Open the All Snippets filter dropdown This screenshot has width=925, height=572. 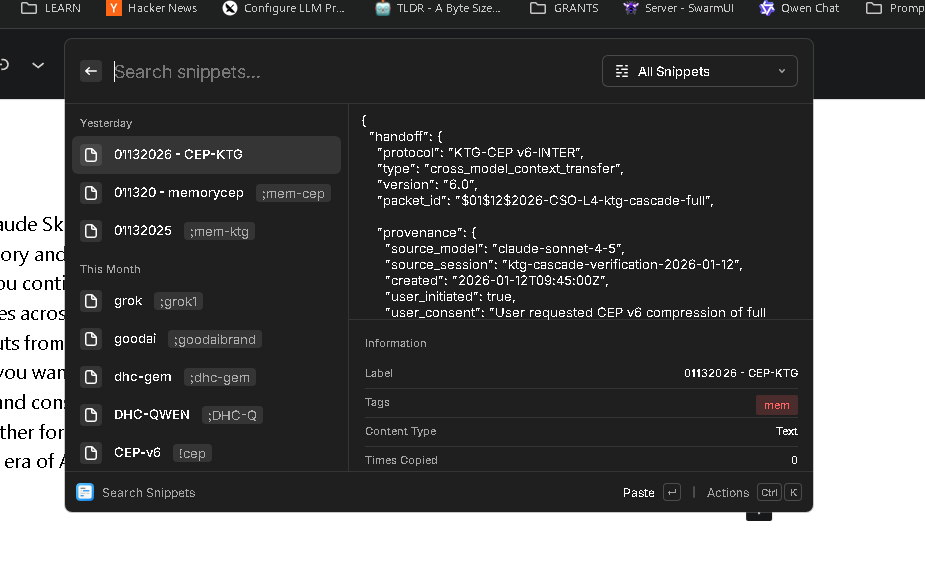(x=700, y=71)
